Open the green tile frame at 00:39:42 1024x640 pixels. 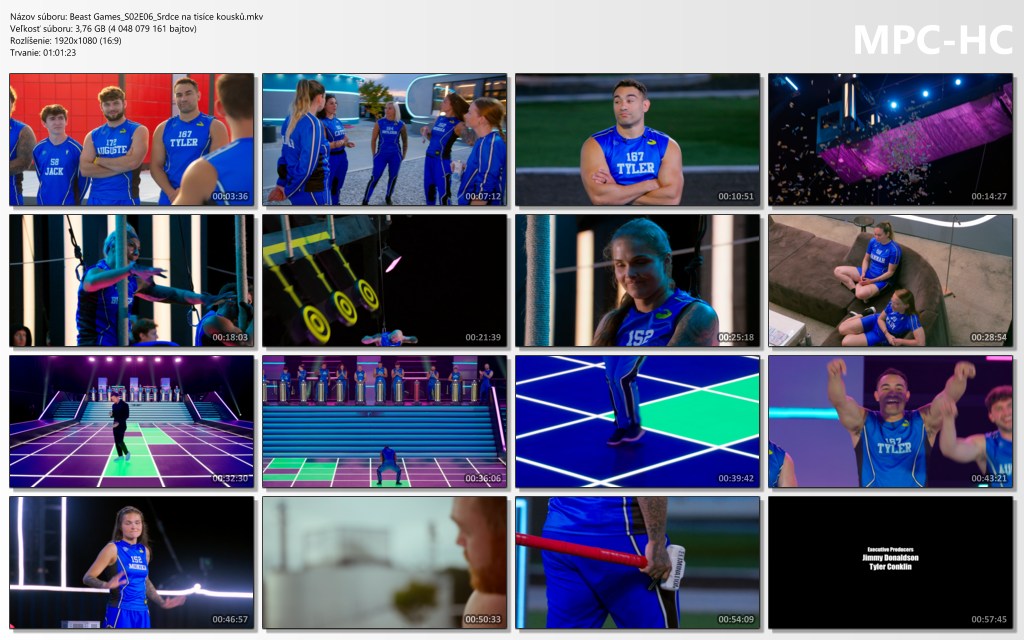[637, 421]
